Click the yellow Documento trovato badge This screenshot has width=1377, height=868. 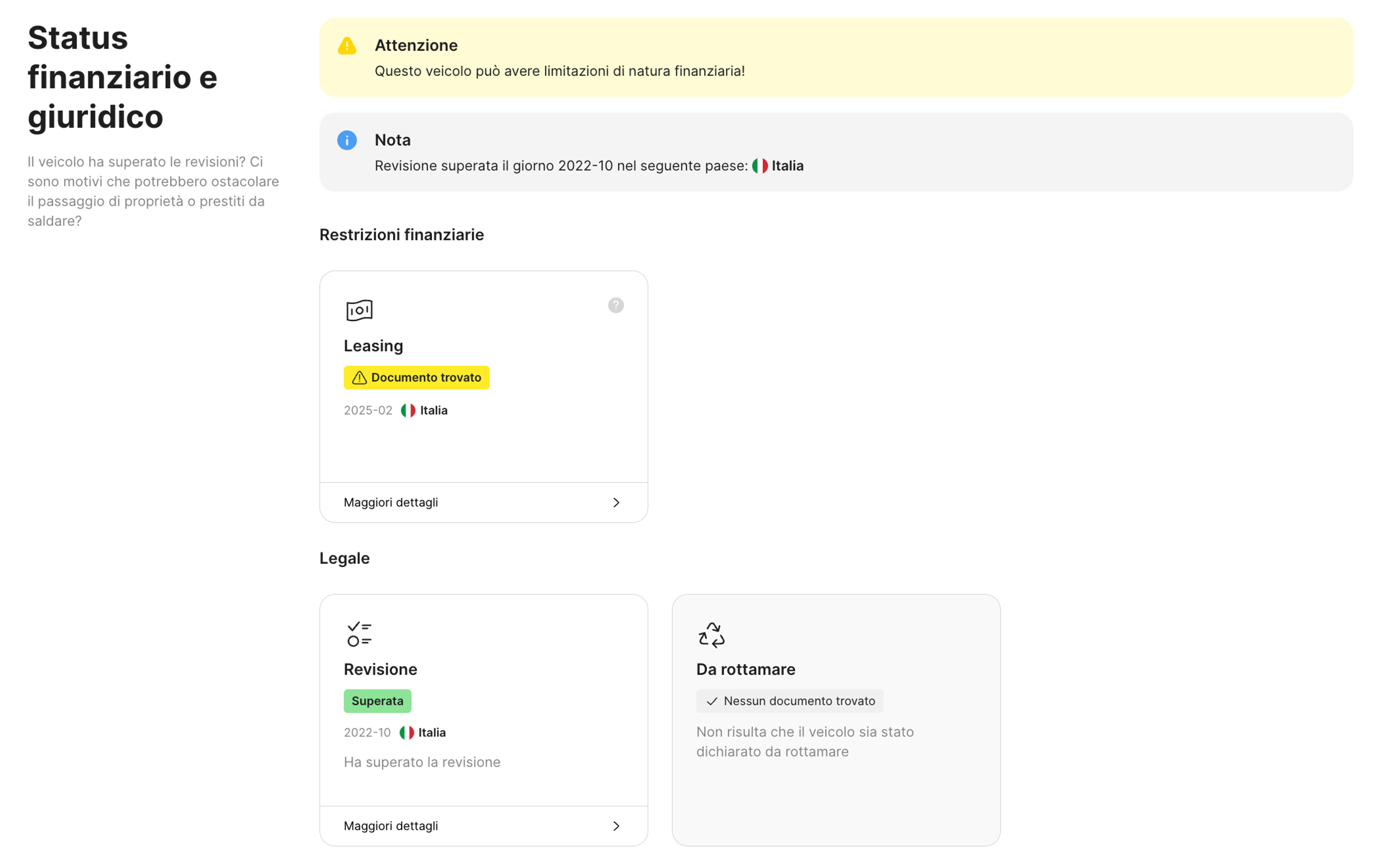click(x=416, y=378)
